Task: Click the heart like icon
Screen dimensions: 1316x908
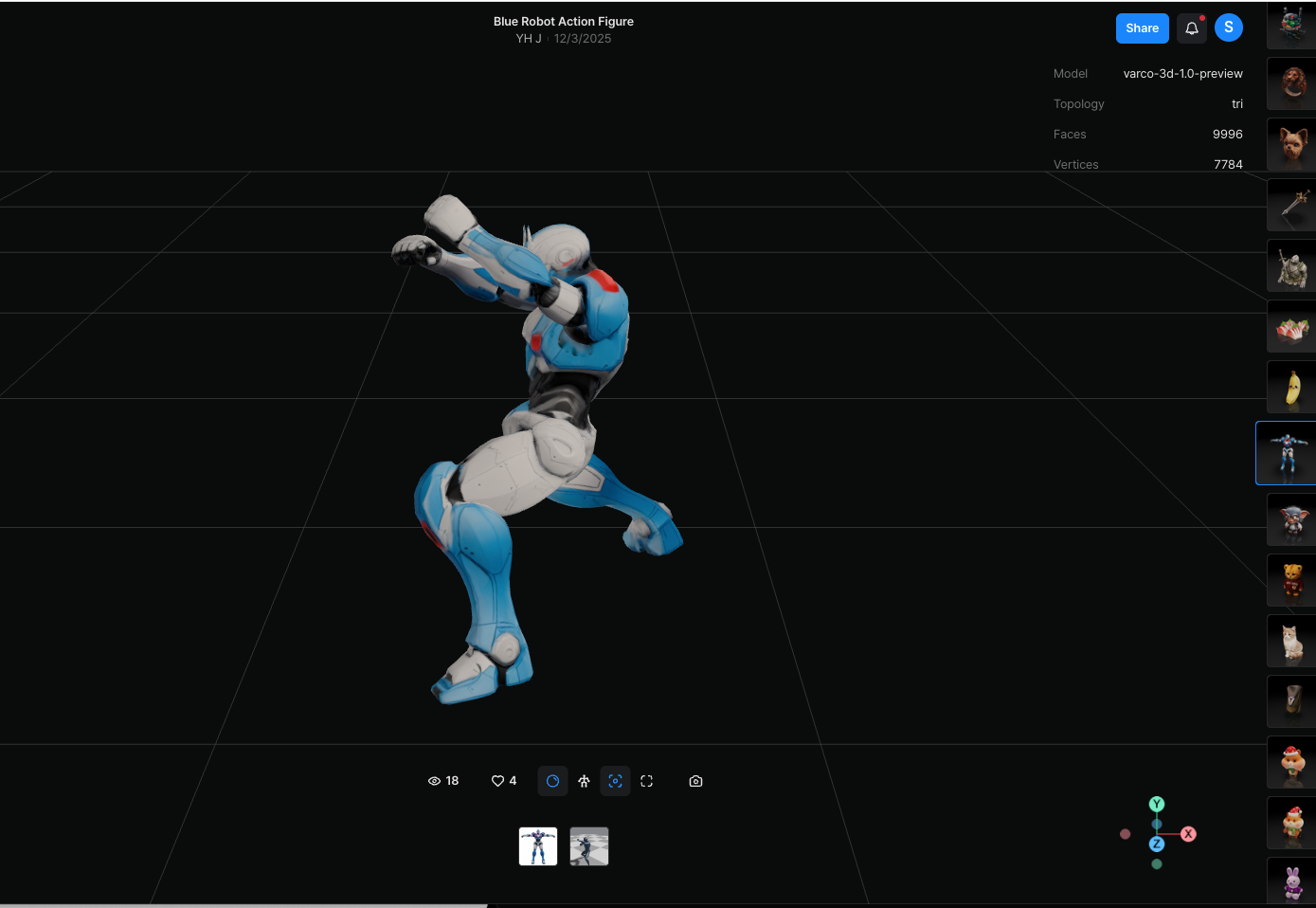Action: coord(497,781)
